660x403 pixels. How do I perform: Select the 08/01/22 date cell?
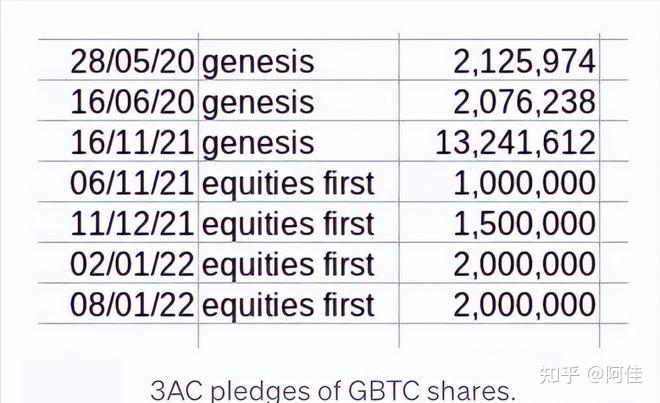pos(118,303)
